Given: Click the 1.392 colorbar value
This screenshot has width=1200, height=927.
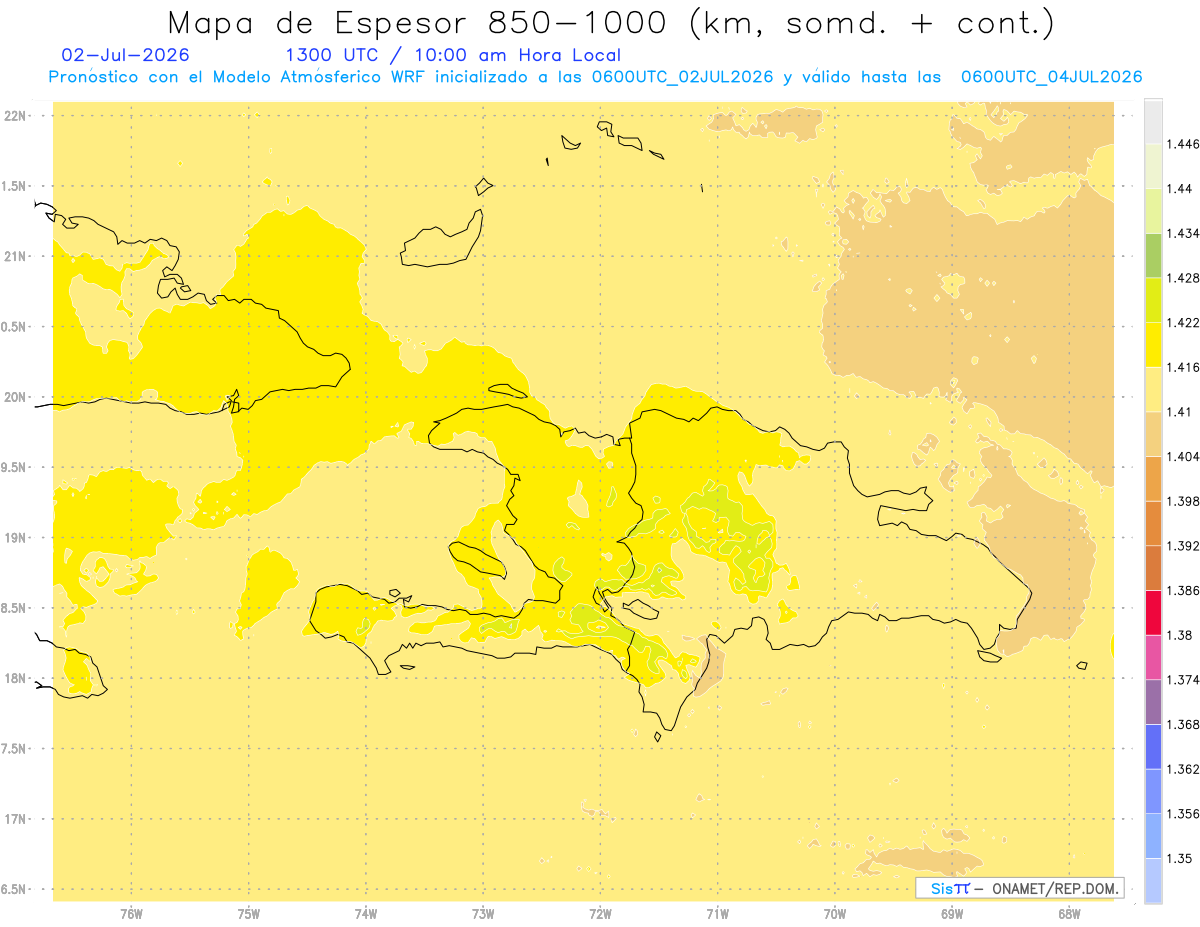Looking at the screenshot, I should 1183,546.
